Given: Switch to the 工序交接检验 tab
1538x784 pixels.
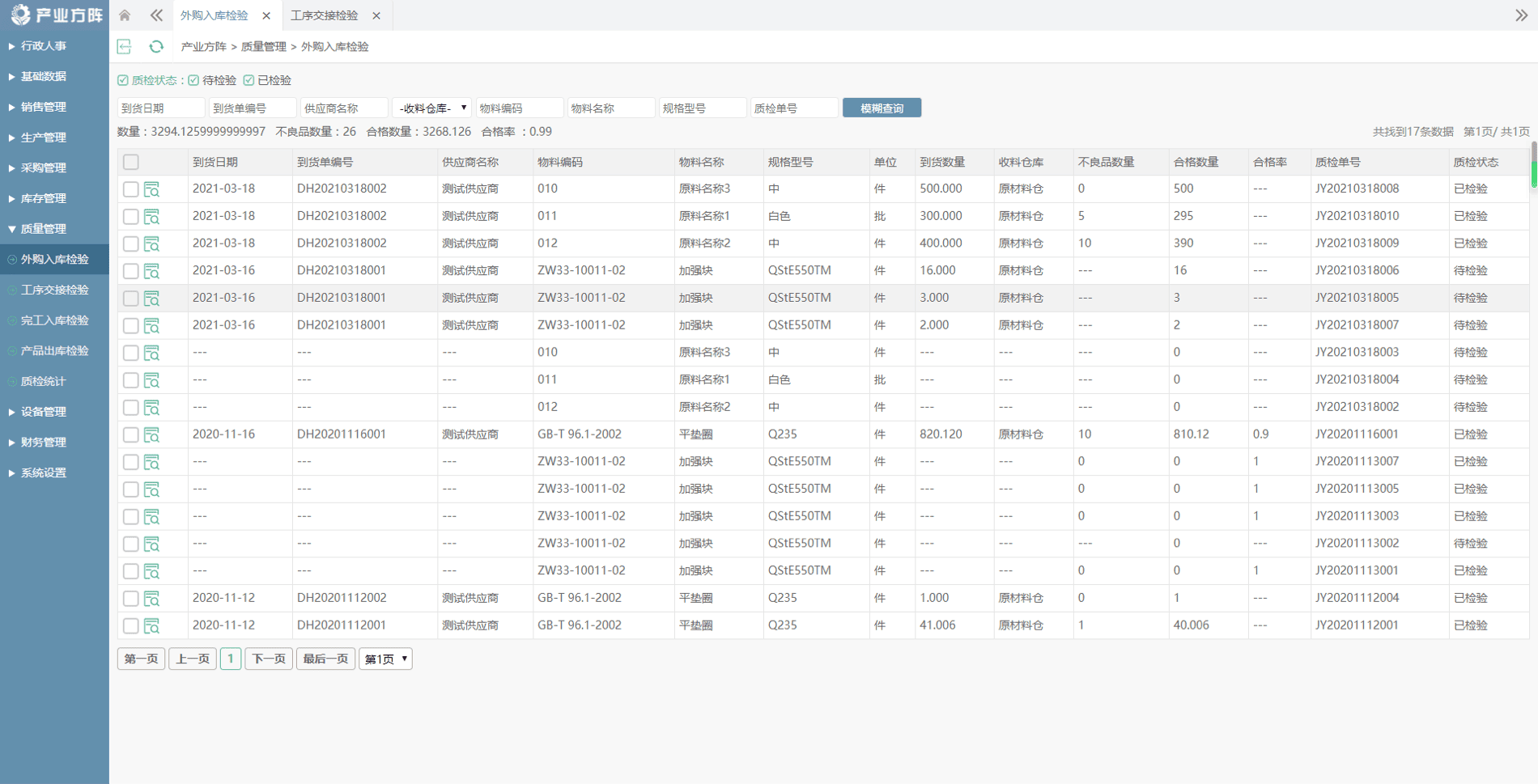Looking at the screenshot, I should pyautogui.click(x=325, y=15).
